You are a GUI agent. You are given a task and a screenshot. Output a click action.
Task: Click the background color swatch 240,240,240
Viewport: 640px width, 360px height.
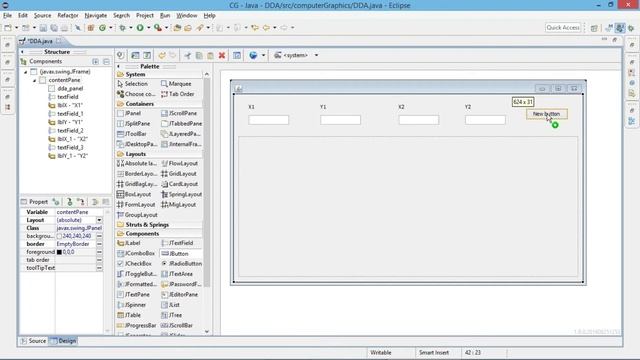coord(59,236)
